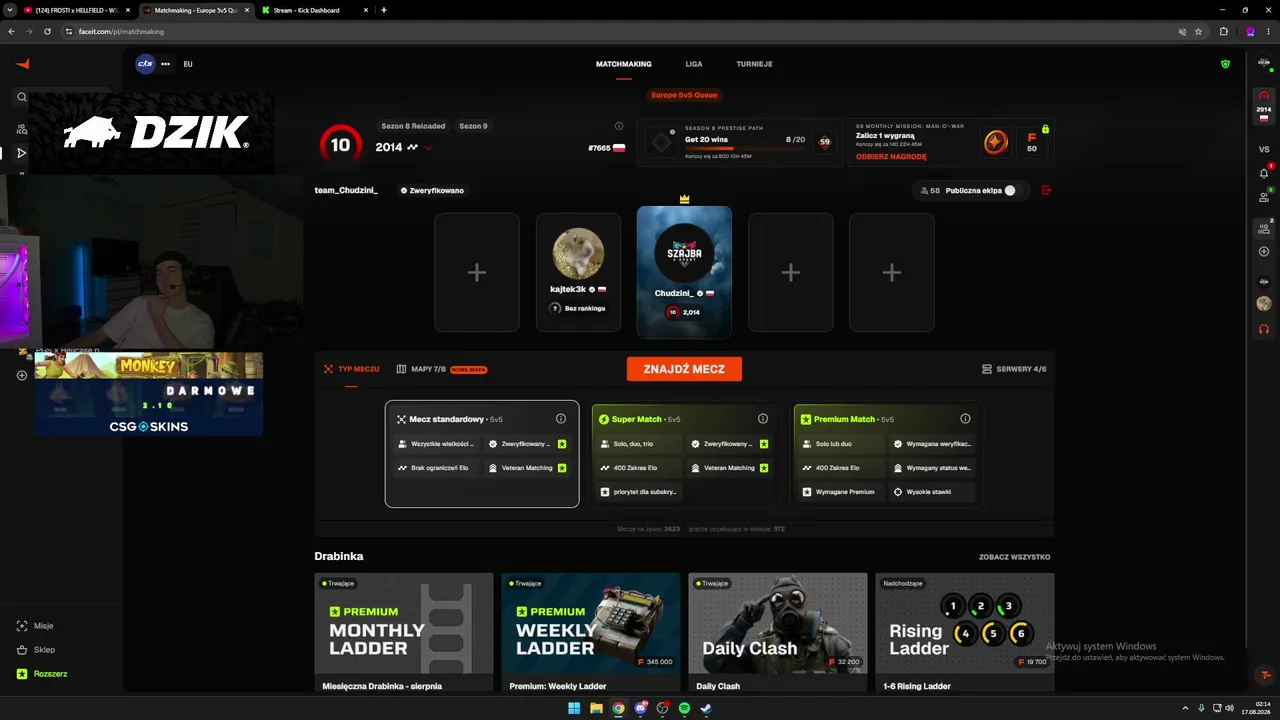
Task: Click the locked F 50 points reward
Action: (1032, 141)
